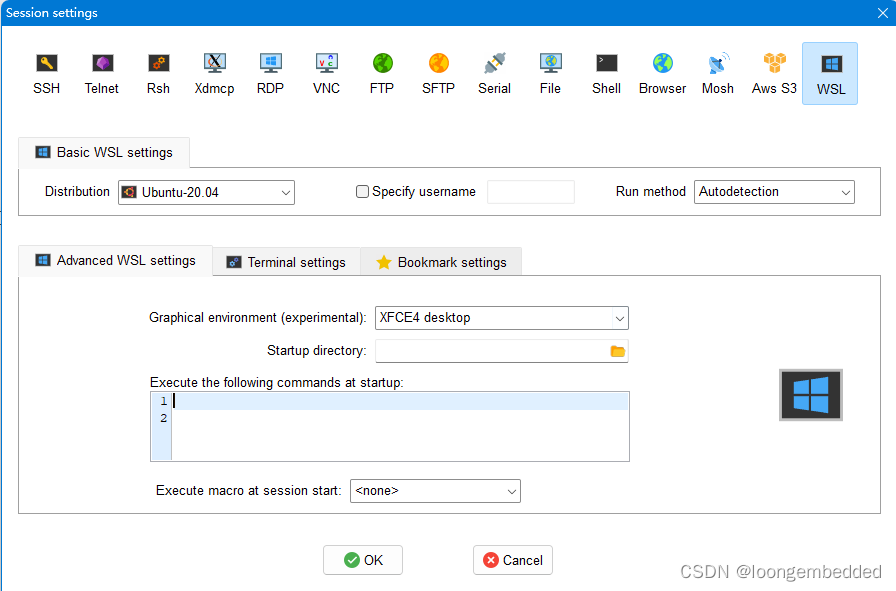Image resolution: width=896 pixels, height=591 pixels.
Task: Open the Bookmark settings tab
Action: [441, 262]
